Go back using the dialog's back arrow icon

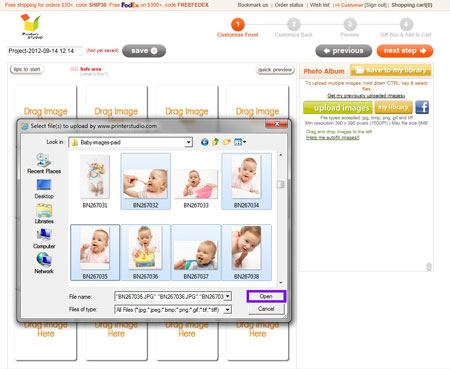[x=205, y=142]
